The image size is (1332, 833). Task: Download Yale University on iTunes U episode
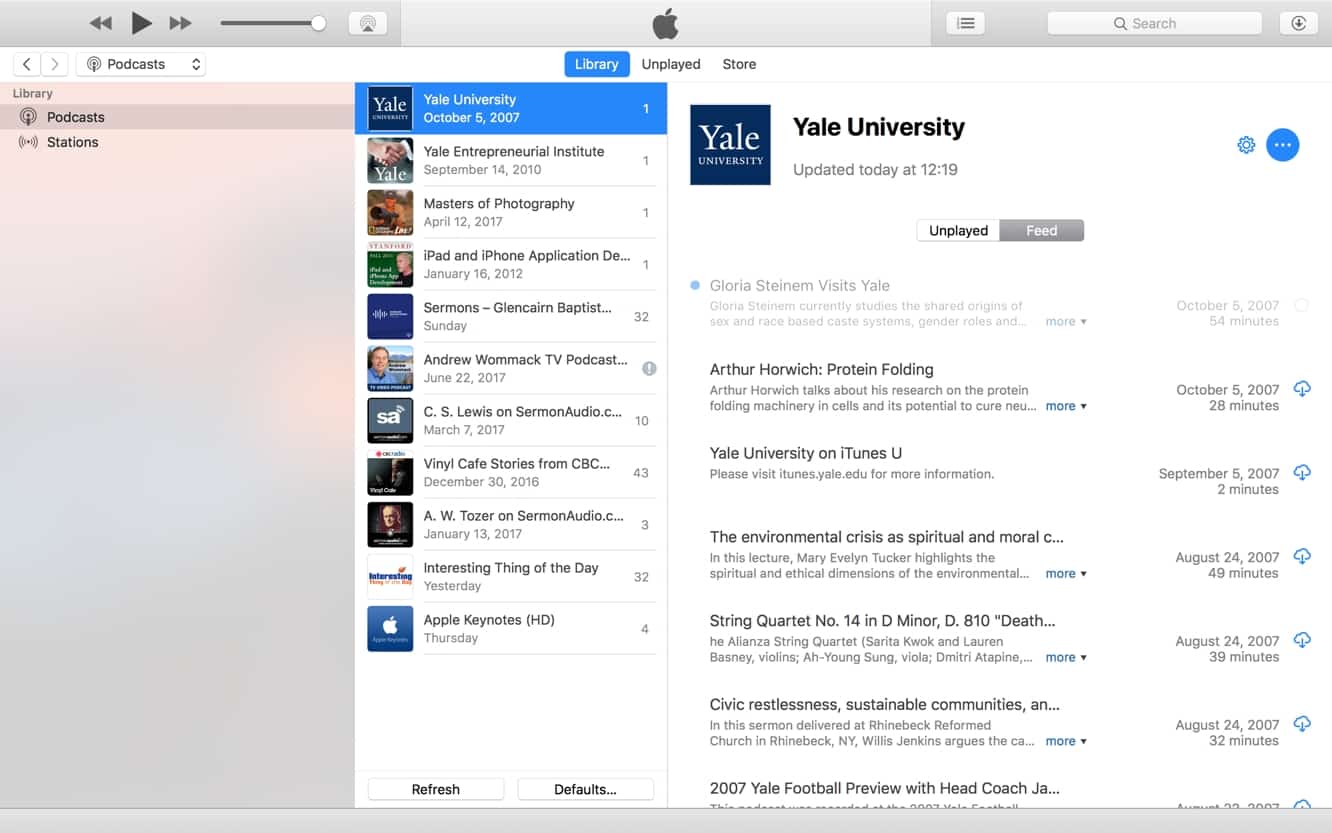[x=1302, y=472]
